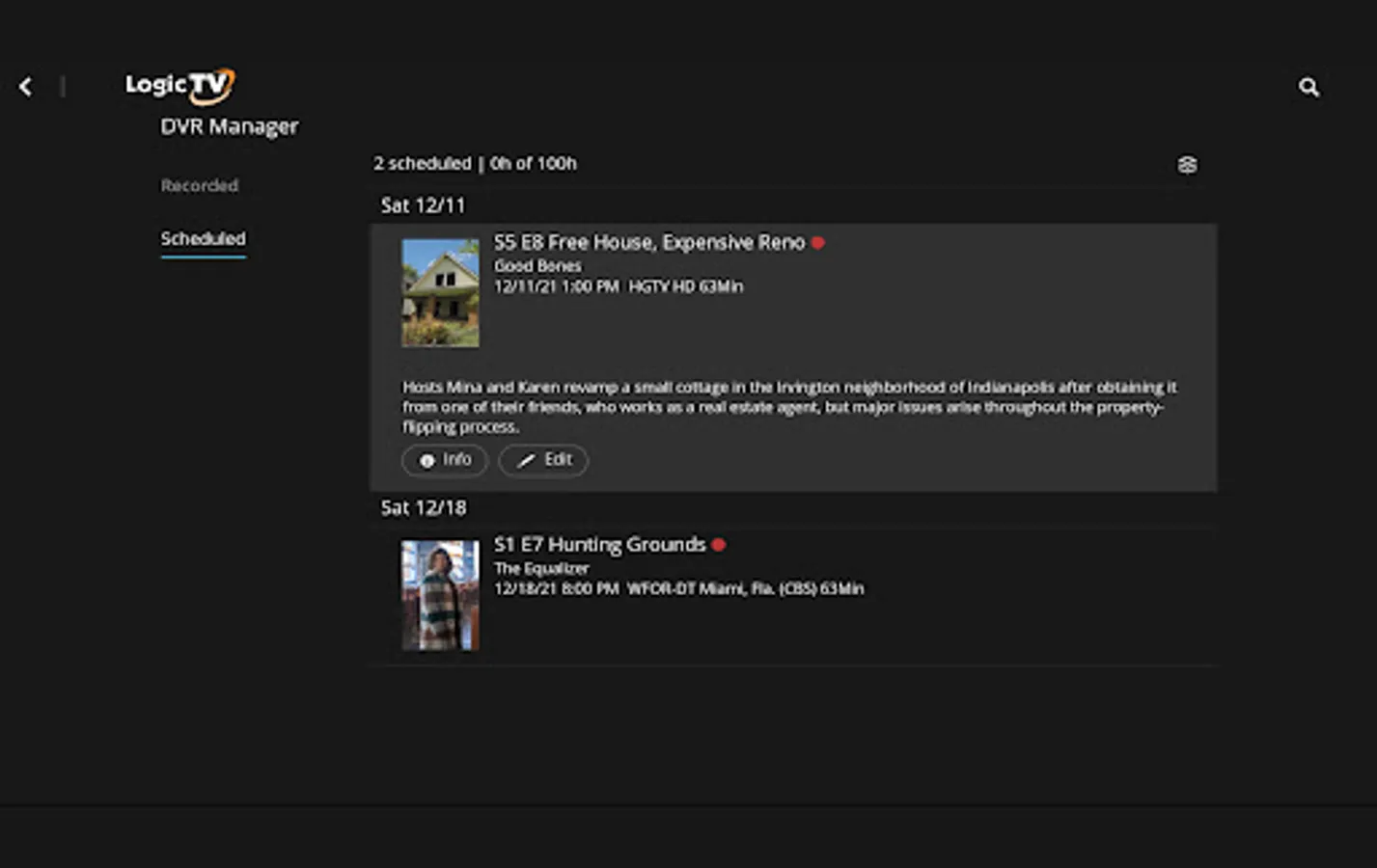Open the scheduled list filter/sort icon
The image size is (1377, 868).
pyautogui.click(x=1187, y=165)
